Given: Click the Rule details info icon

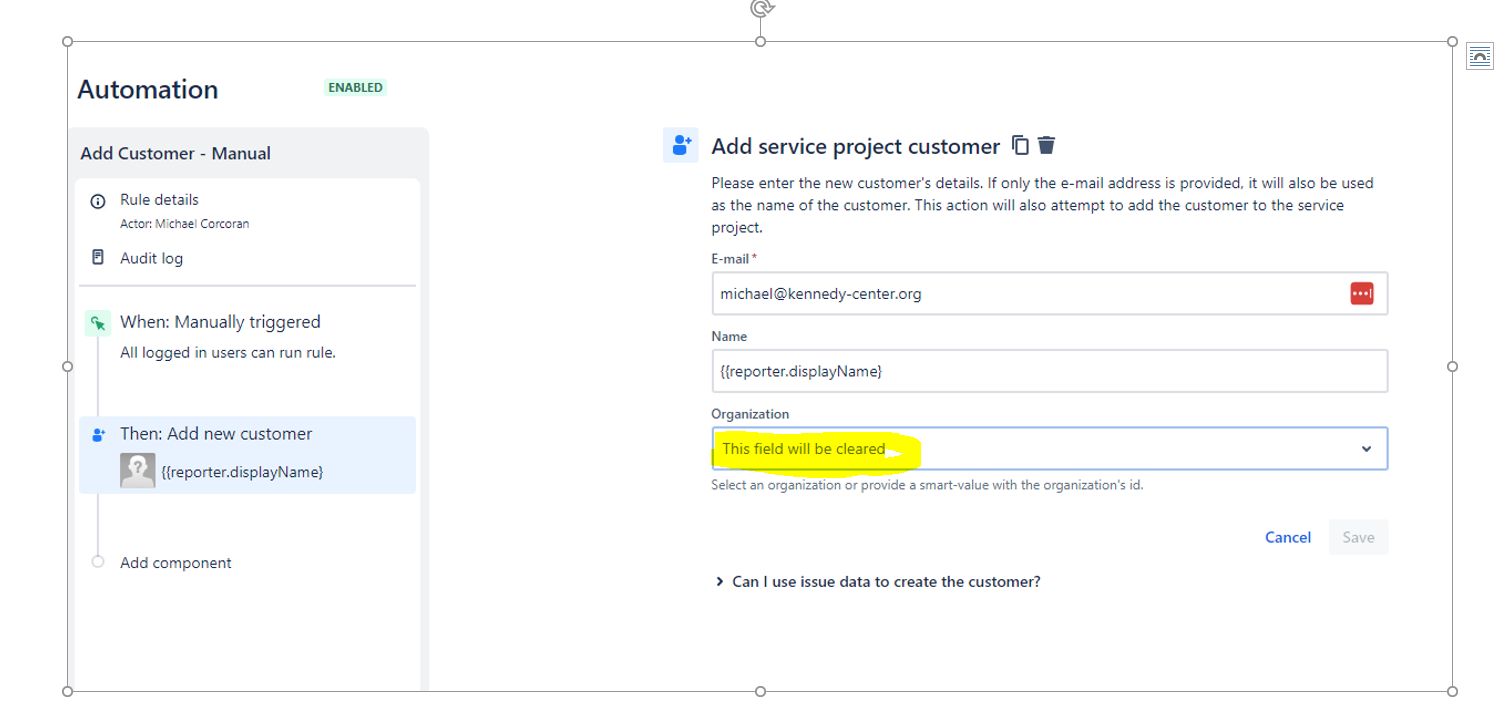Looking at the screenshot, I should [98, 201].
